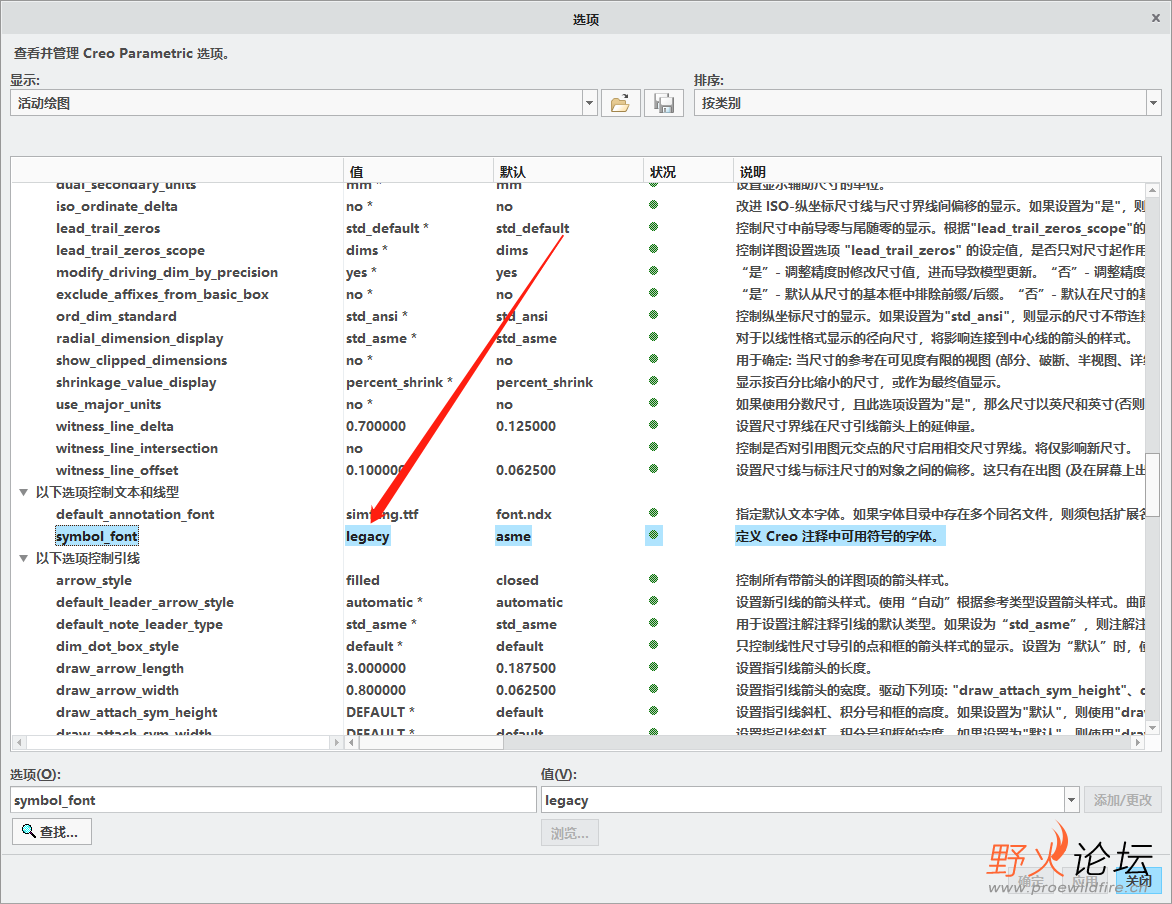The width and height of the screenshot is (1172, 904).
Task: Click into the Value input field
Action: pyautogui.click(x=804, y=800)
